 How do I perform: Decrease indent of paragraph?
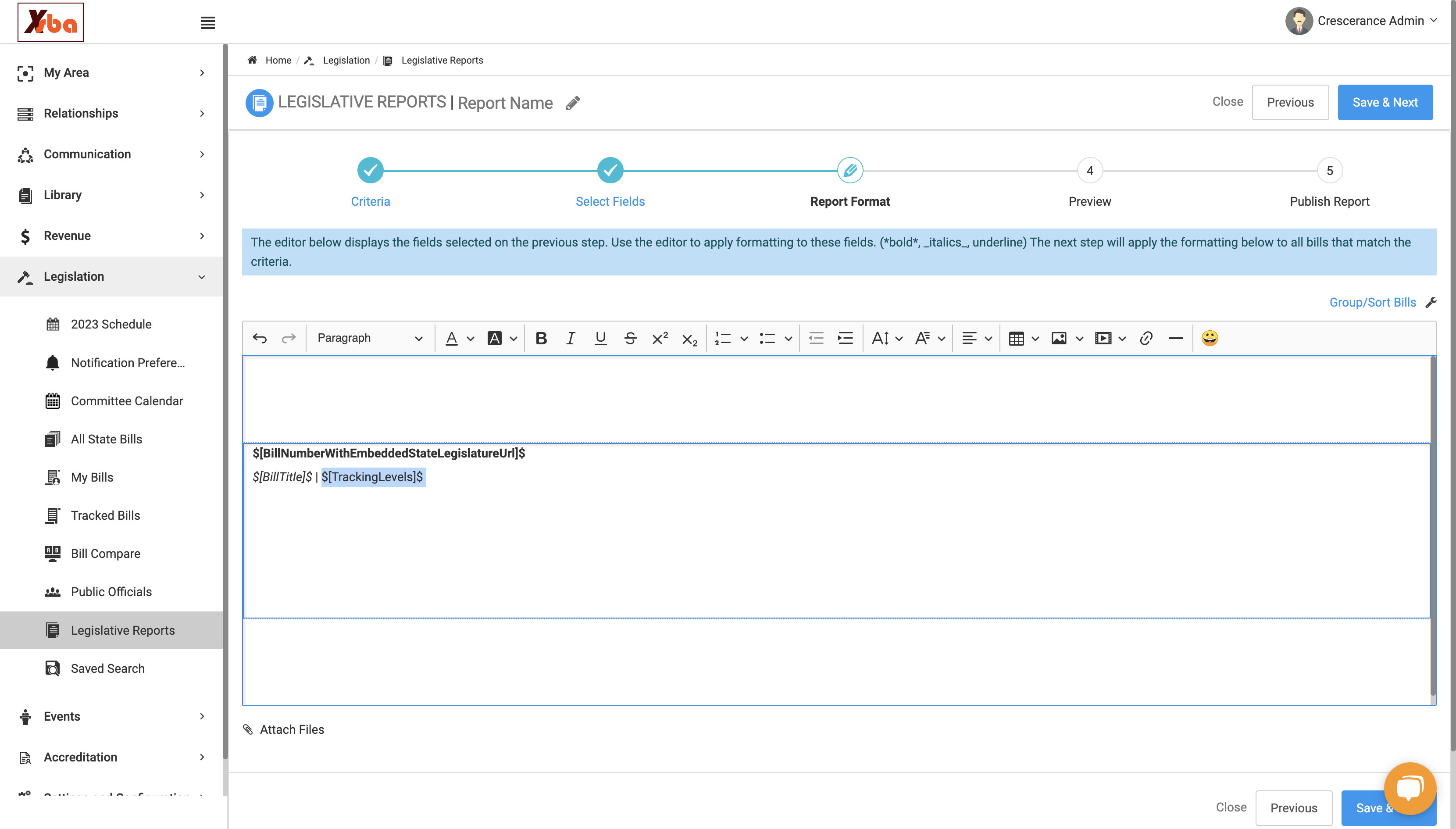click(816, 338)
